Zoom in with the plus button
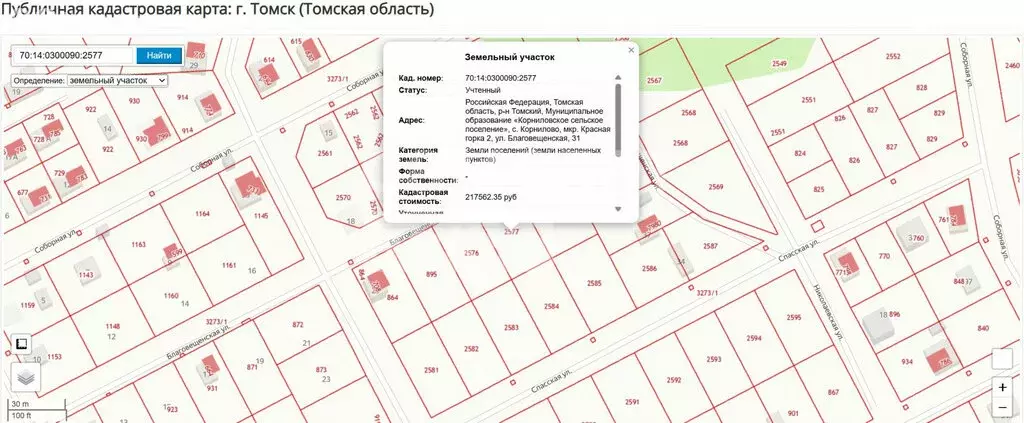 (x=1002, y=387)
